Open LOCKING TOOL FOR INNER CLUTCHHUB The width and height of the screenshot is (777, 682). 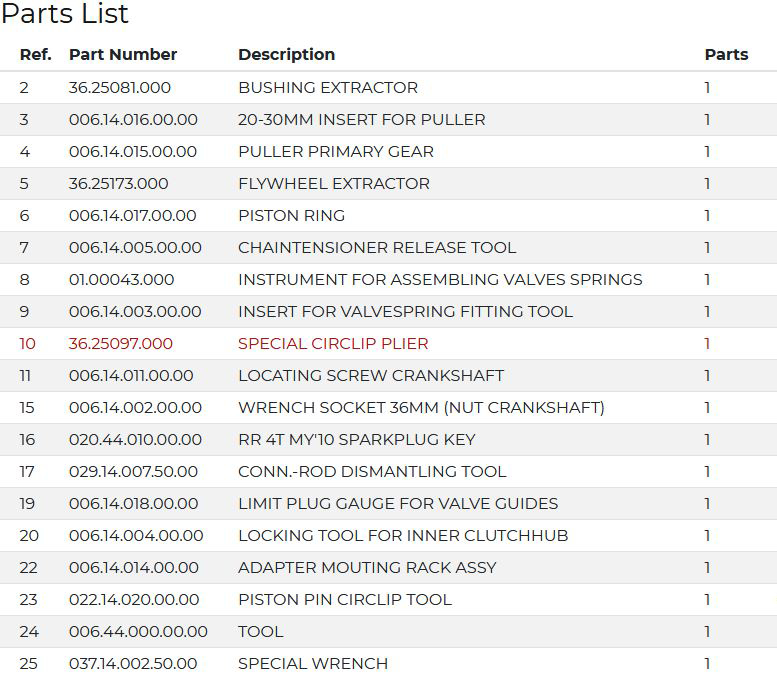(x=403, y=536)
